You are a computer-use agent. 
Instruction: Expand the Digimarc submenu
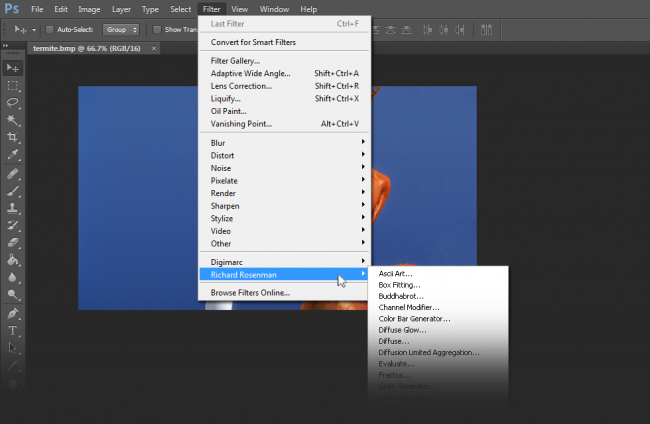point(285,262)
